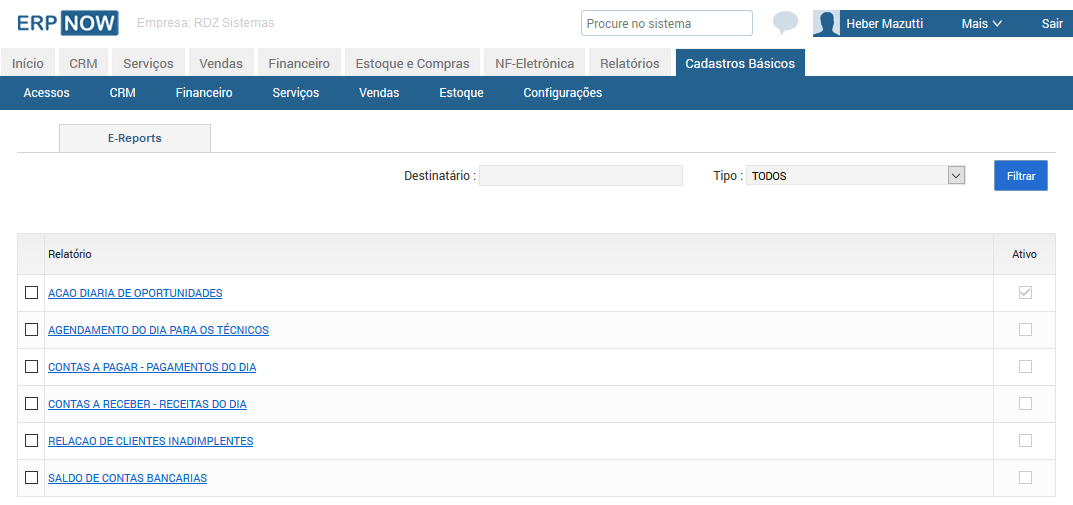Check the ACAO DIARIA DE OPORTUNIDADES row checkbox
1073x505 pixels.
point(31,293)
